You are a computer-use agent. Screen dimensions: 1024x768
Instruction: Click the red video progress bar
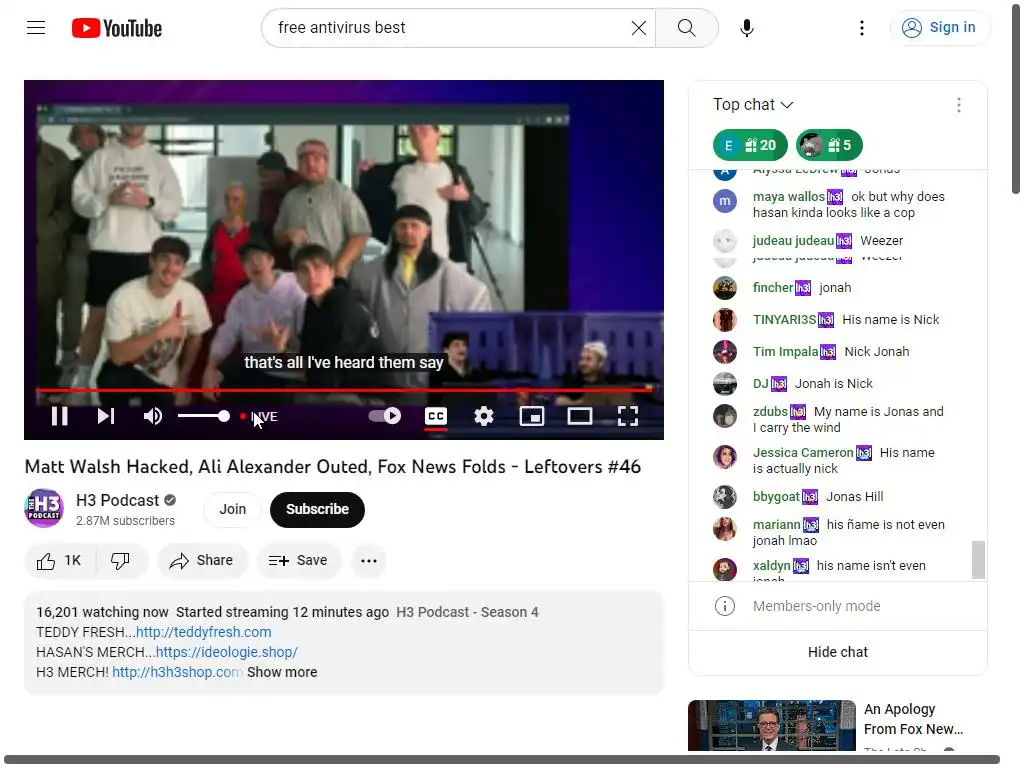[344, 390]
